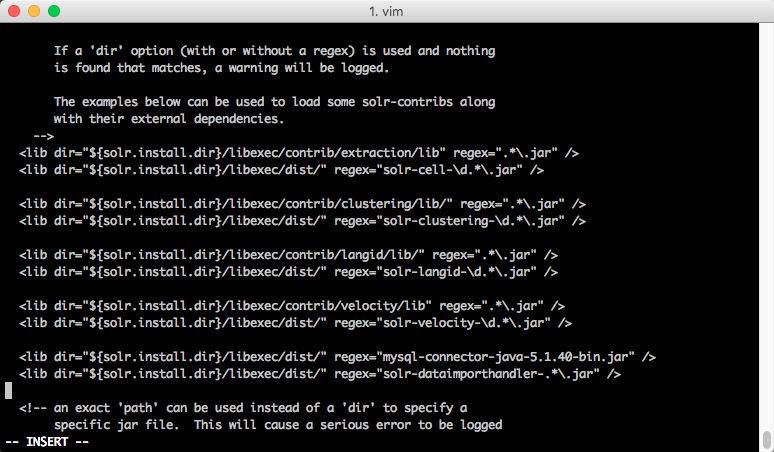Minimize the terminal window with yellow button
The image size is (774, 452).
pyautogui.click(x=33, y=11)
